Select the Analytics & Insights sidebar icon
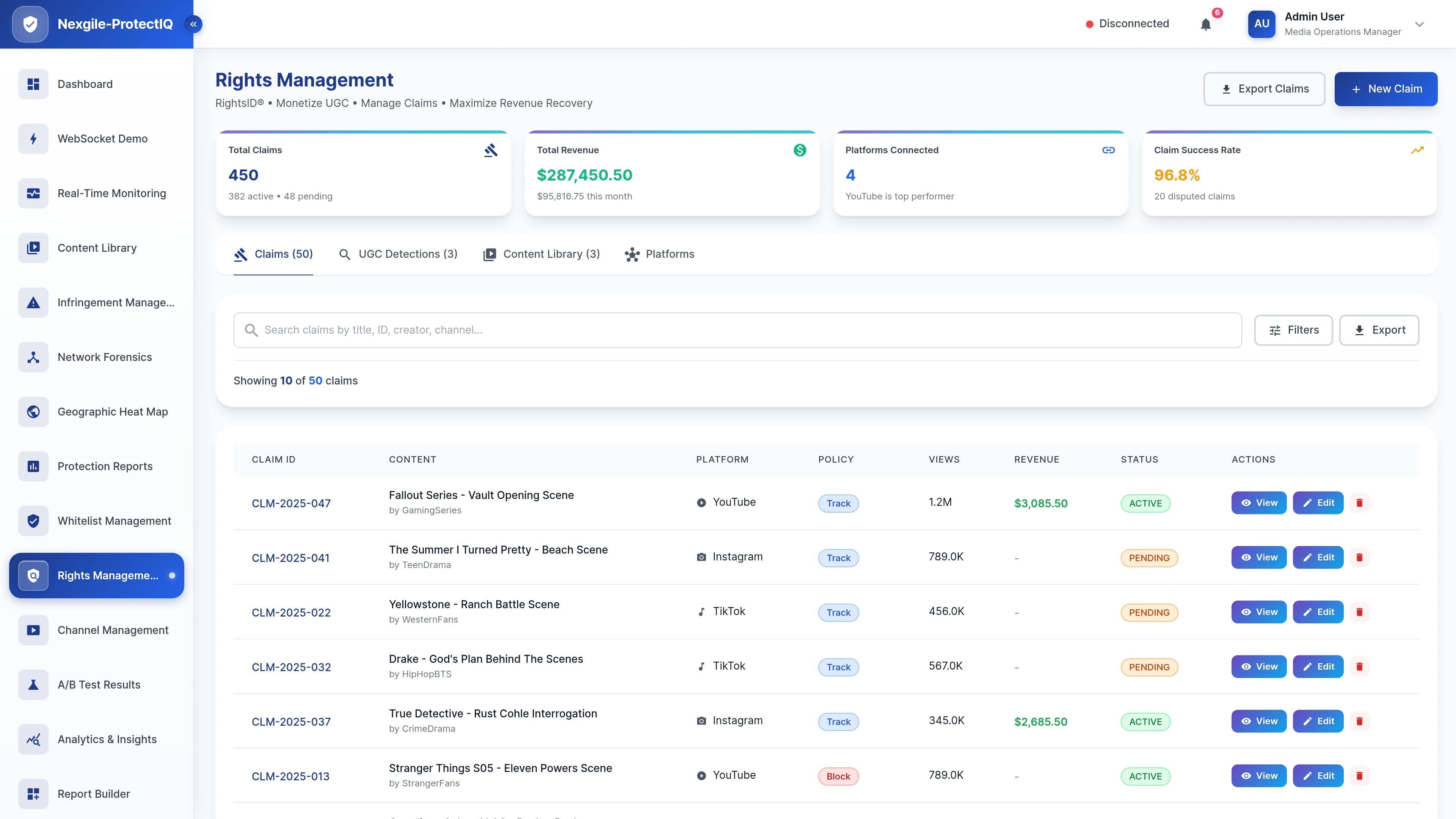 click(x=32, y=739)
